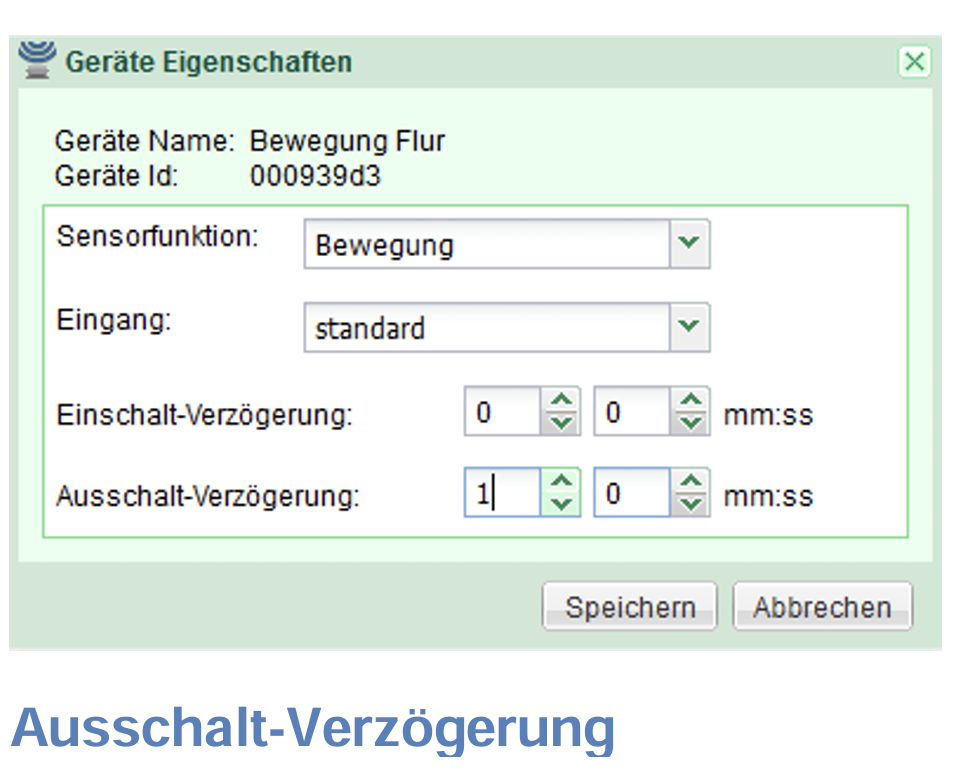Click the Ausschalt-Verzögerung seconds field
This screenshot has height=776, width=954.
coord(631,494)
